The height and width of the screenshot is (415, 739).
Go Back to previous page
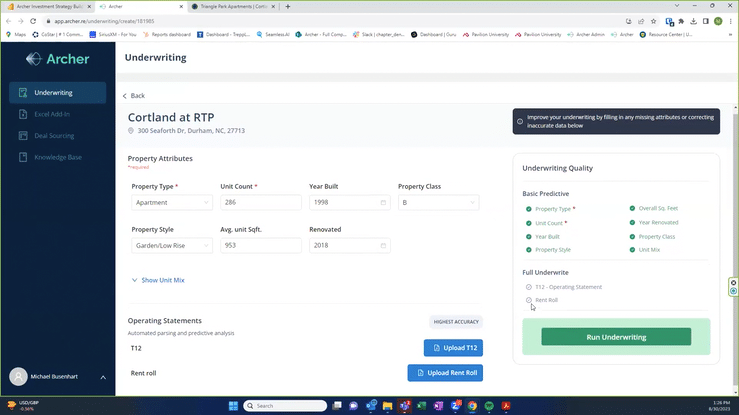coord(134,96)
